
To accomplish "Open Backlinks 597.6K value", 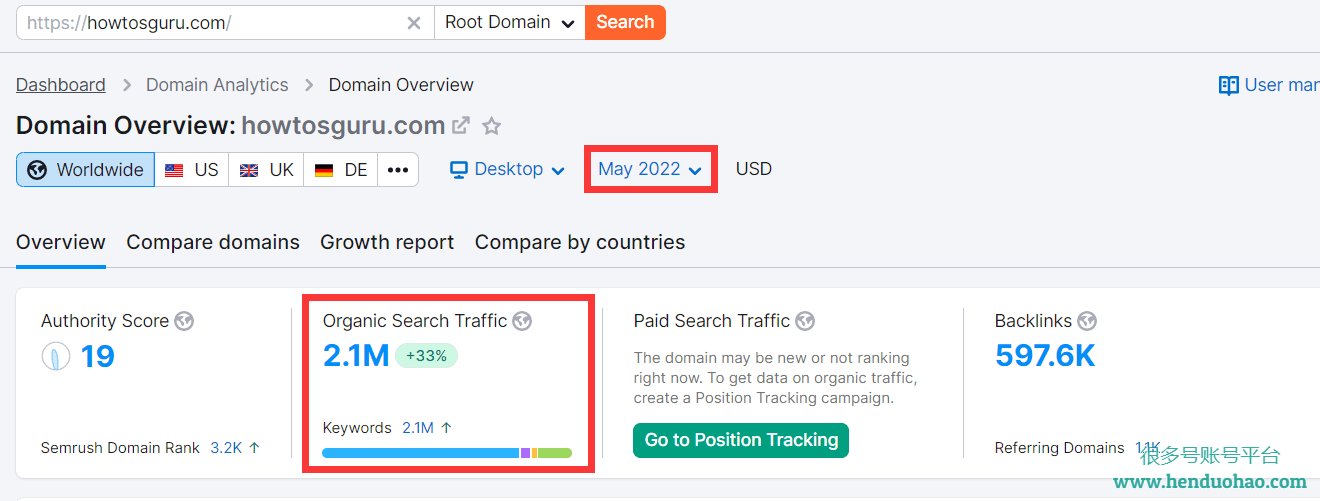I will pyautogui.click(x=1046, y=355).
